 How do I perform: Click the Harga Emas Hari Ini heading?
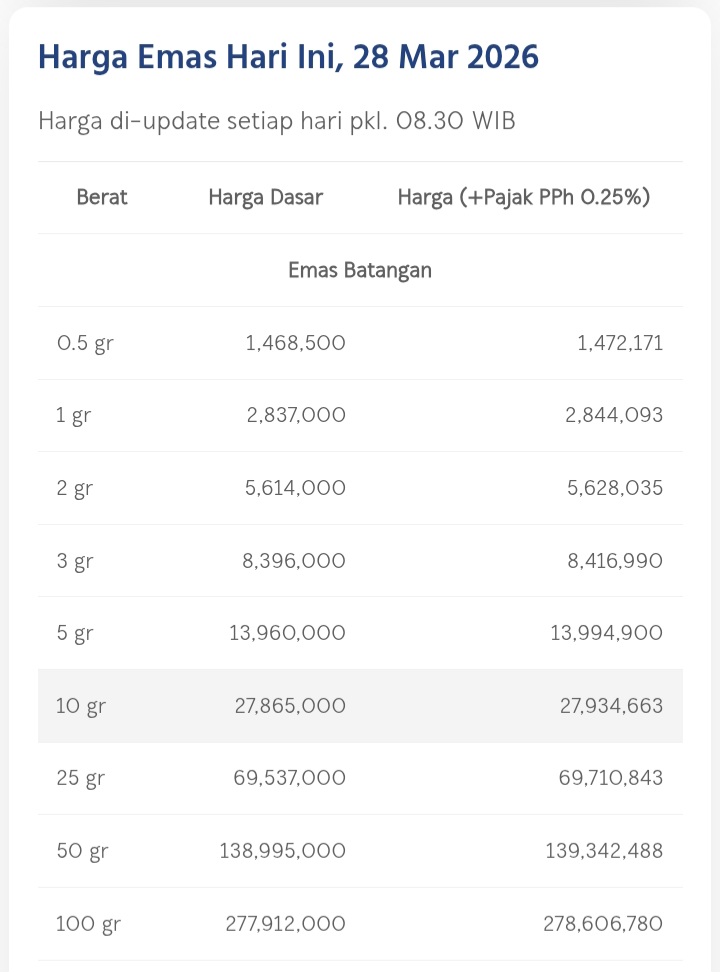coord(288,57)
